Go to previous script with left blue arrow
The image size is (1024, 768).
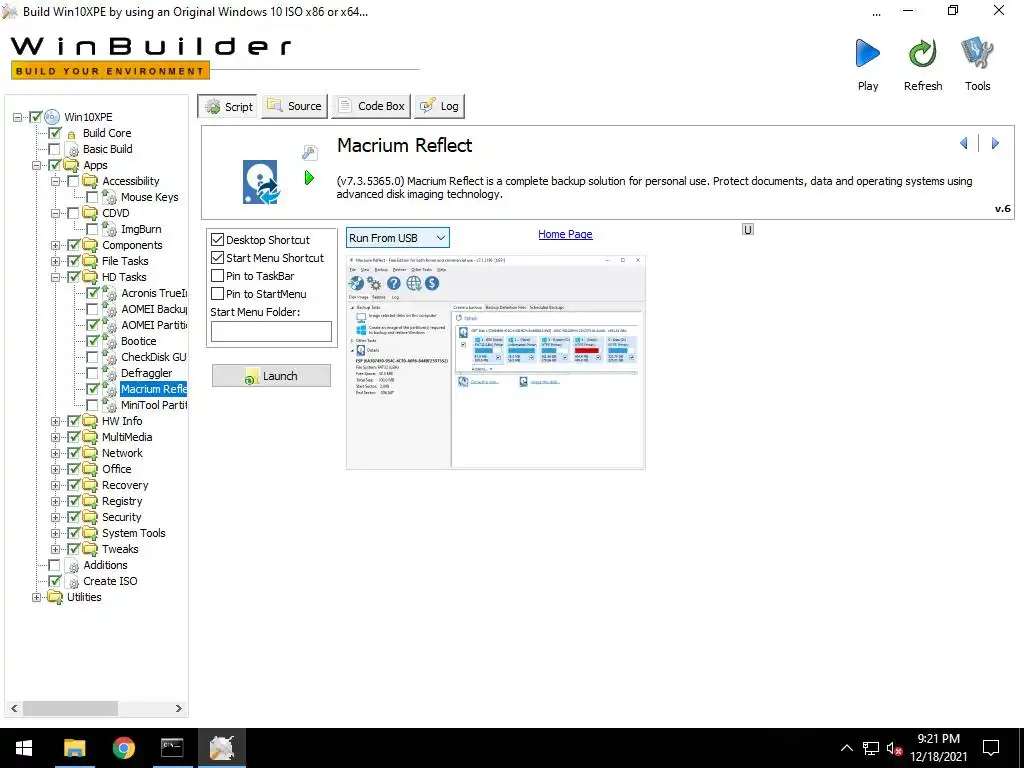click(964, 143)
